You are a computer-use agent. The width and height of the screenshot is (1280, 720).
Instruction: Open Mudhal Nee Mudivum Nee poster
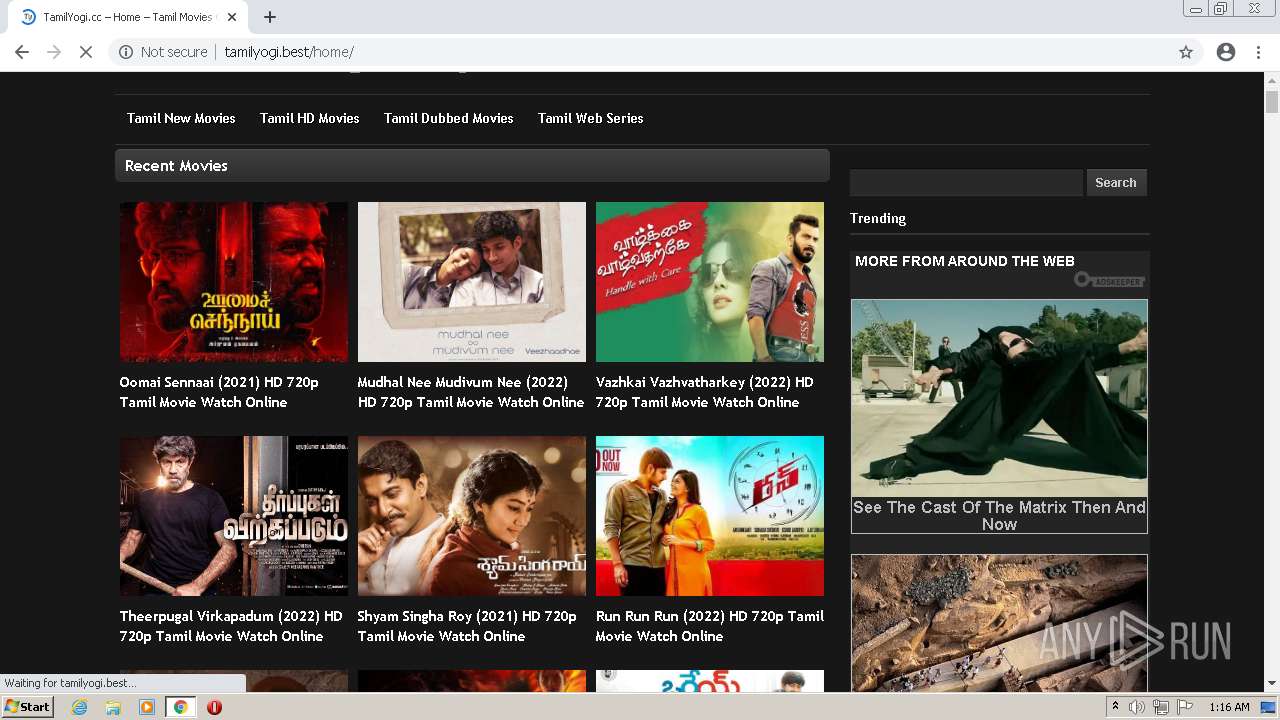coord(472,282)
